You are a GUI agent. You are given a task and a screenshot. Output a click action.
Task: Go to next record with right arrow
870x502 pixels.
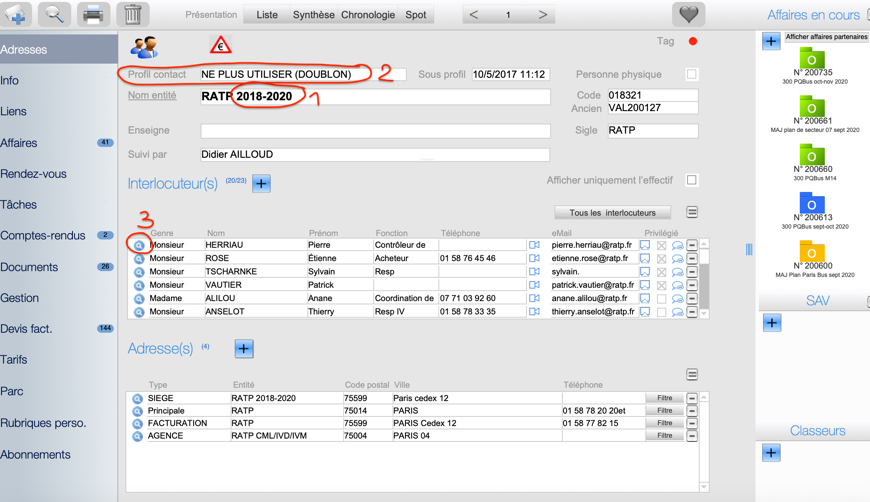(x=542, y=15)
